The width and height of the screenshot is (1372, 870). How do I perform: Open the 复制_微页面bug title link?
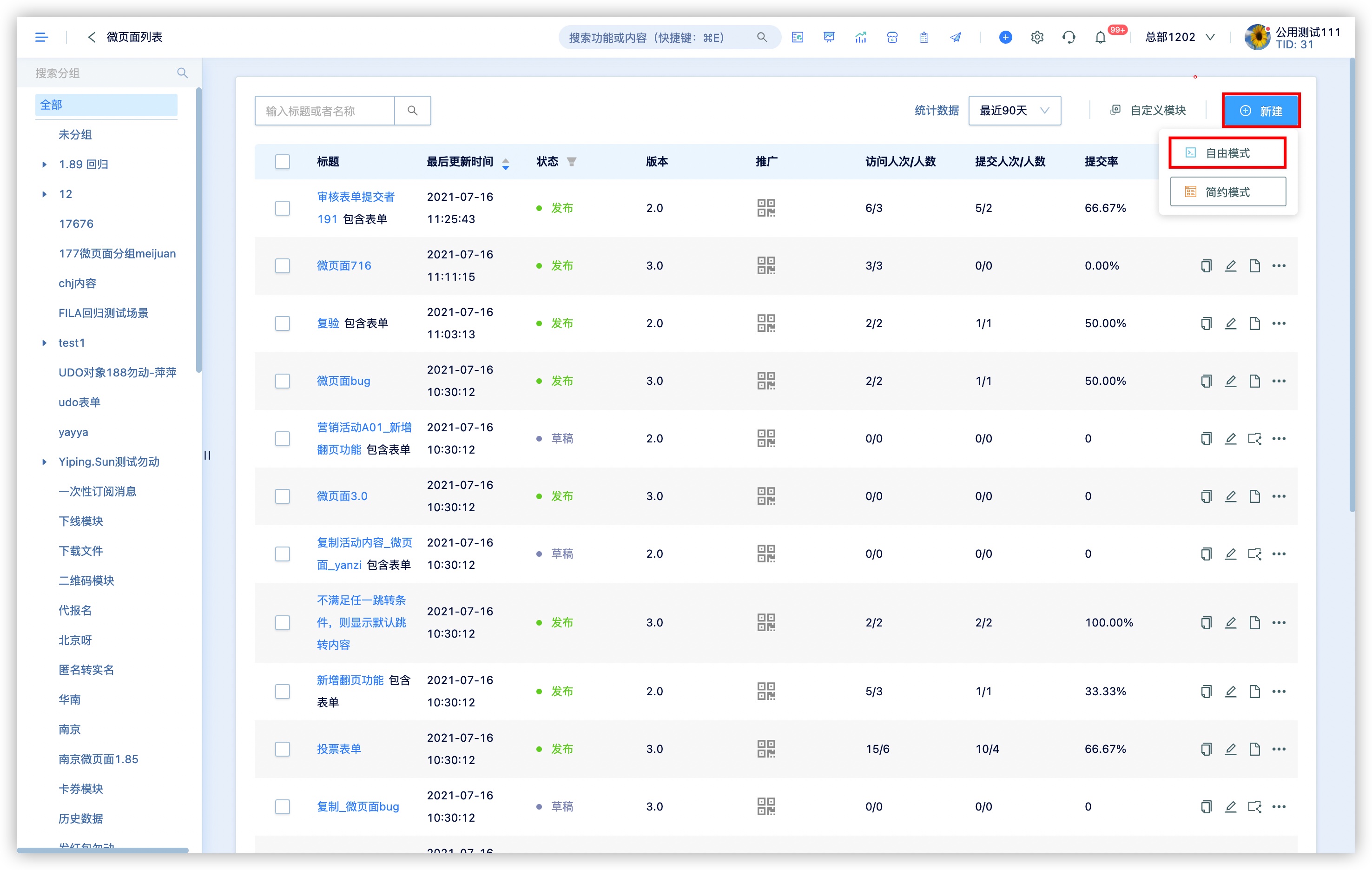357,806
